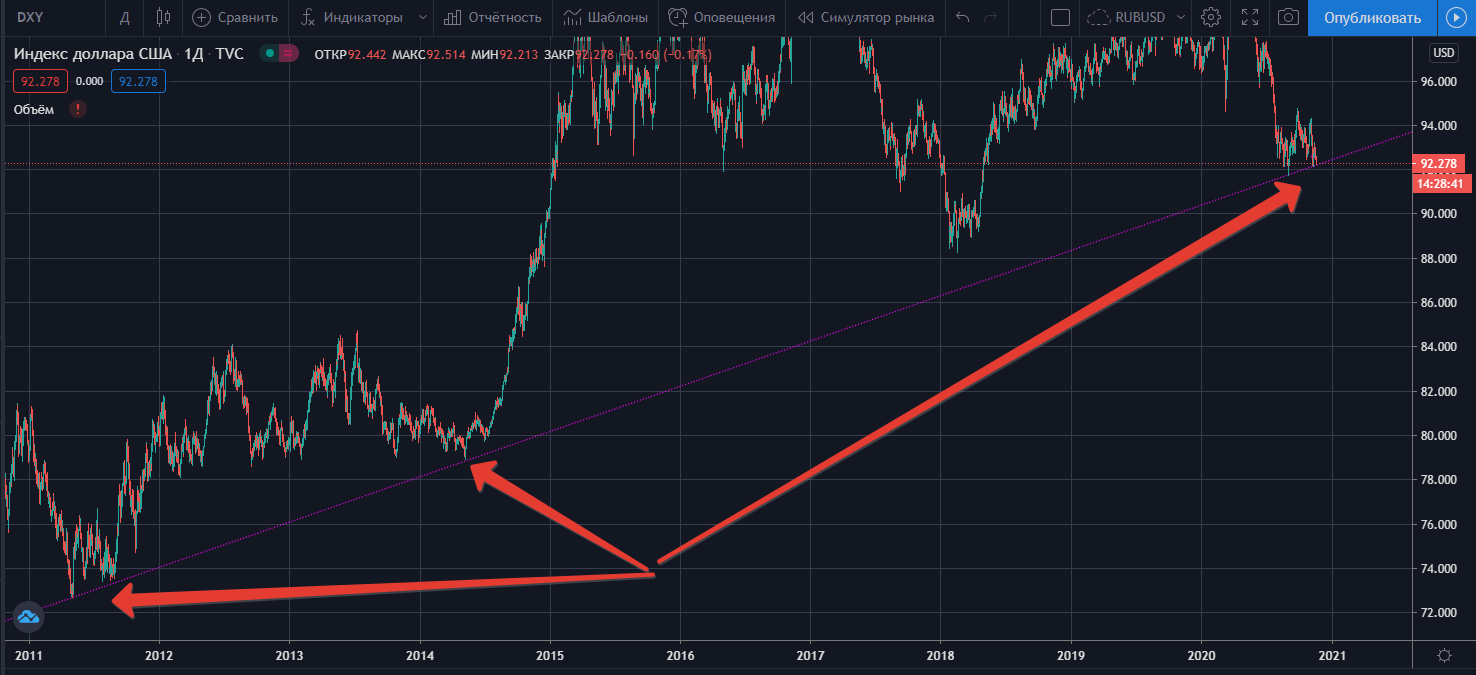Take a chart snapshot with the camera icon

click(1289, 17)
